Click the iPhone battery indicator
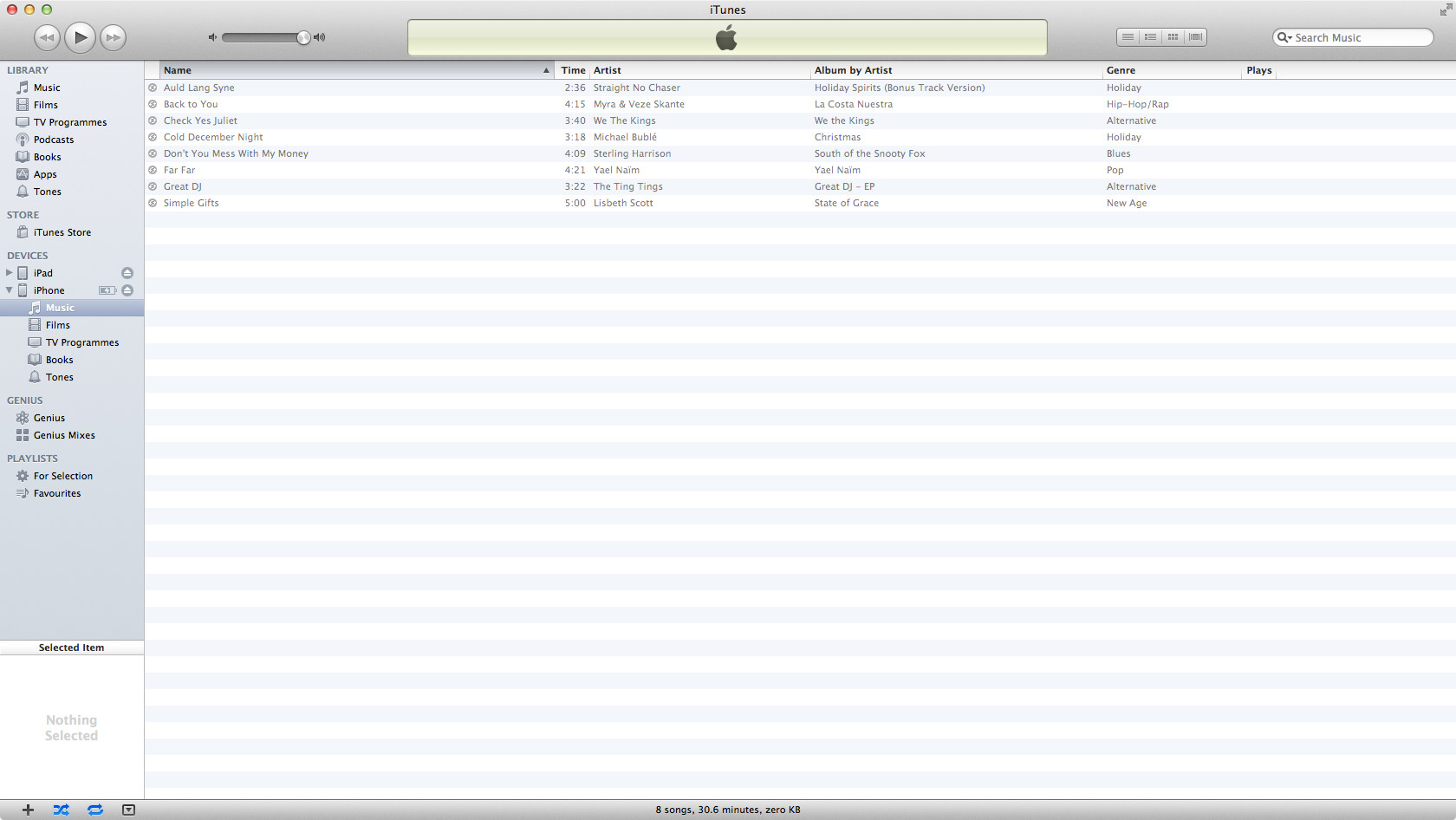1456x820 pixels. (x=107, y=290)
